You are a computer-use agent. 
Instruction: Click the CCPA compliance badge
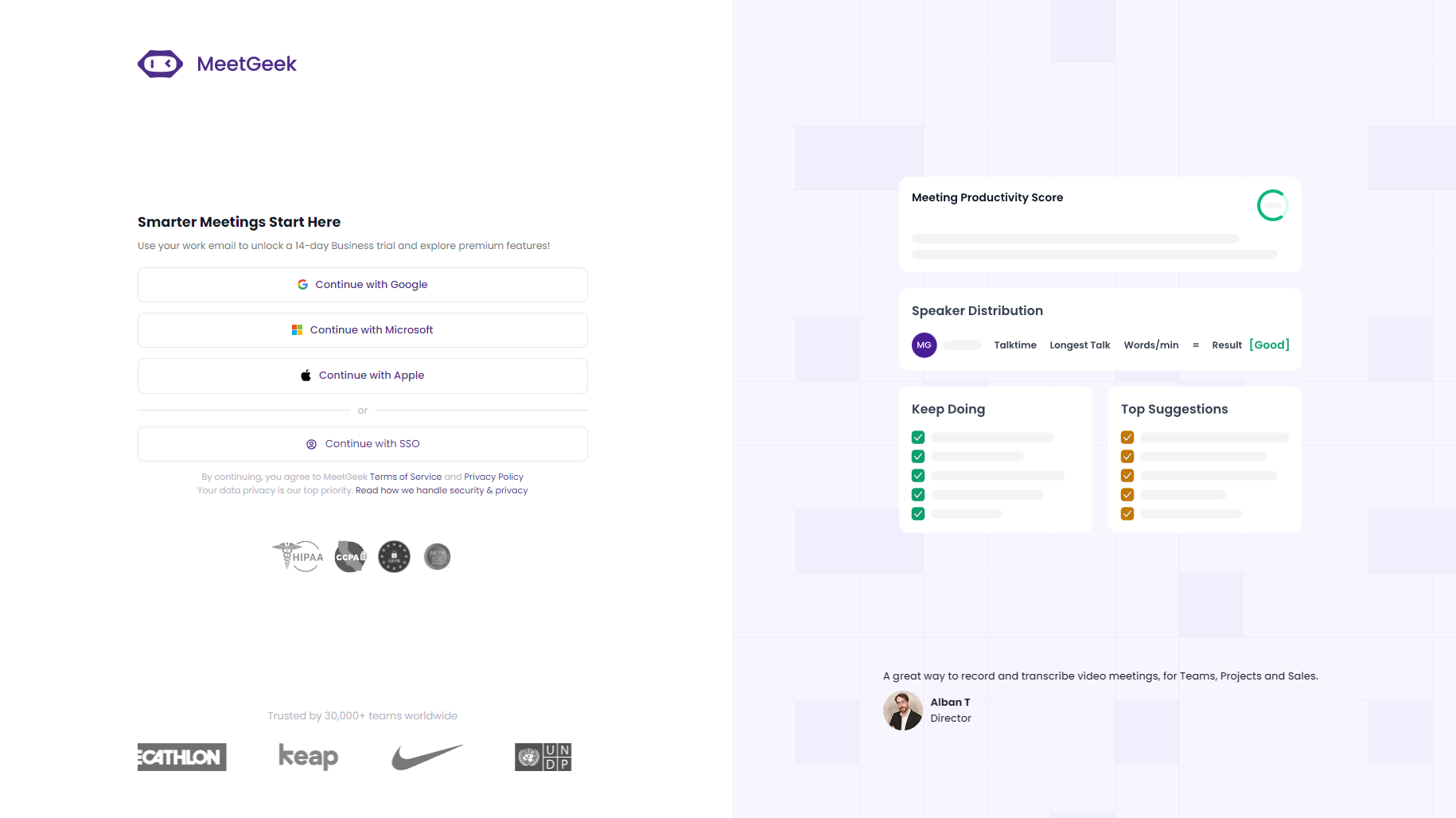pyautogui.click(x=350, y=556)
